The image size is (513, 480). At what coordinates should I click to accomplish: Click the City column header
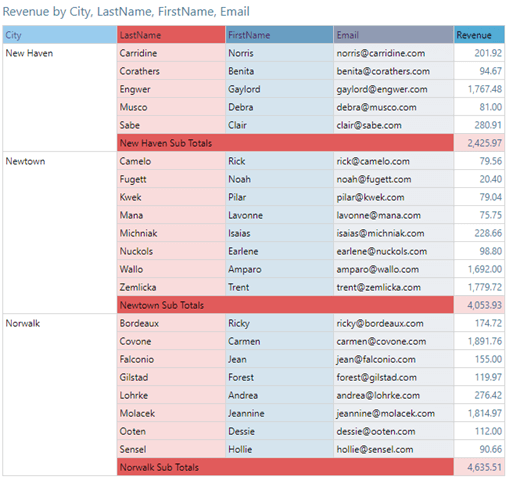60,35
